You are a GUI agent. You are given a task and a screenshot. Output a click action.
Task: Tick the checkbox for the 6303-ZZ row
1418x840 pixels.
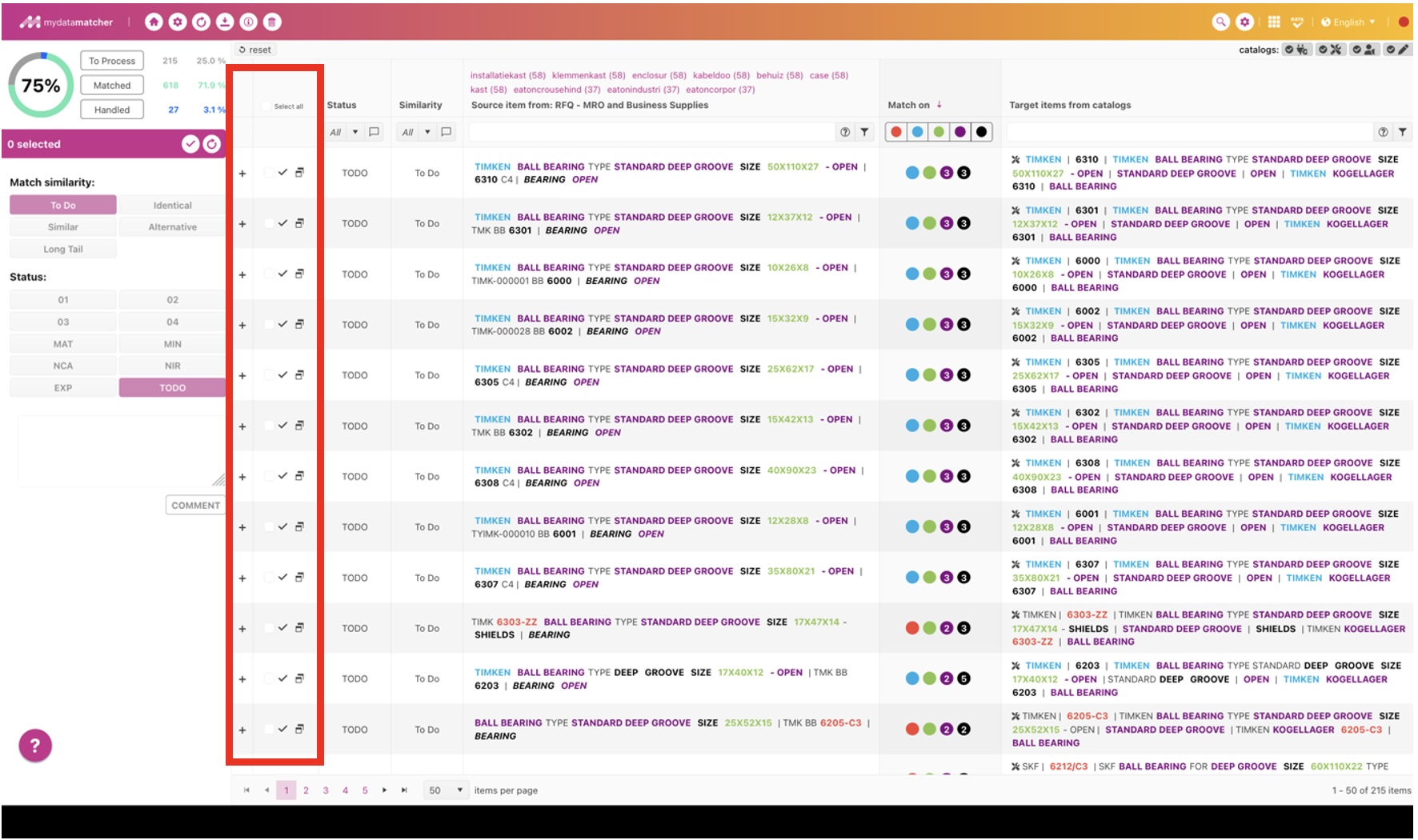coord(269,628)
